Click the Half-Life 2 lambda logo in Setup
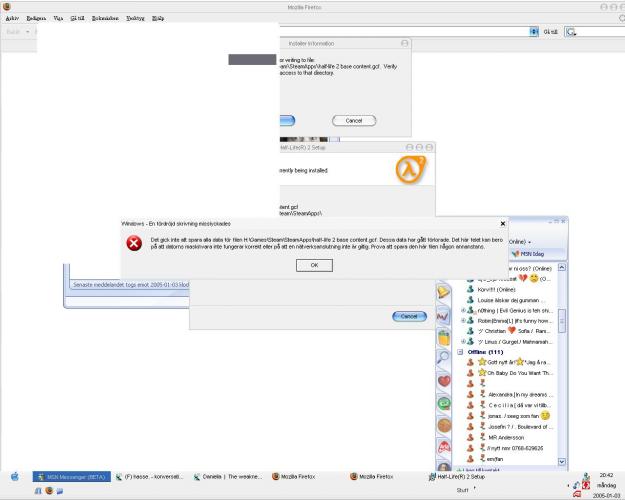Image resolution: width=625 pixels, height=500 pixels. (x=411, y=170)
